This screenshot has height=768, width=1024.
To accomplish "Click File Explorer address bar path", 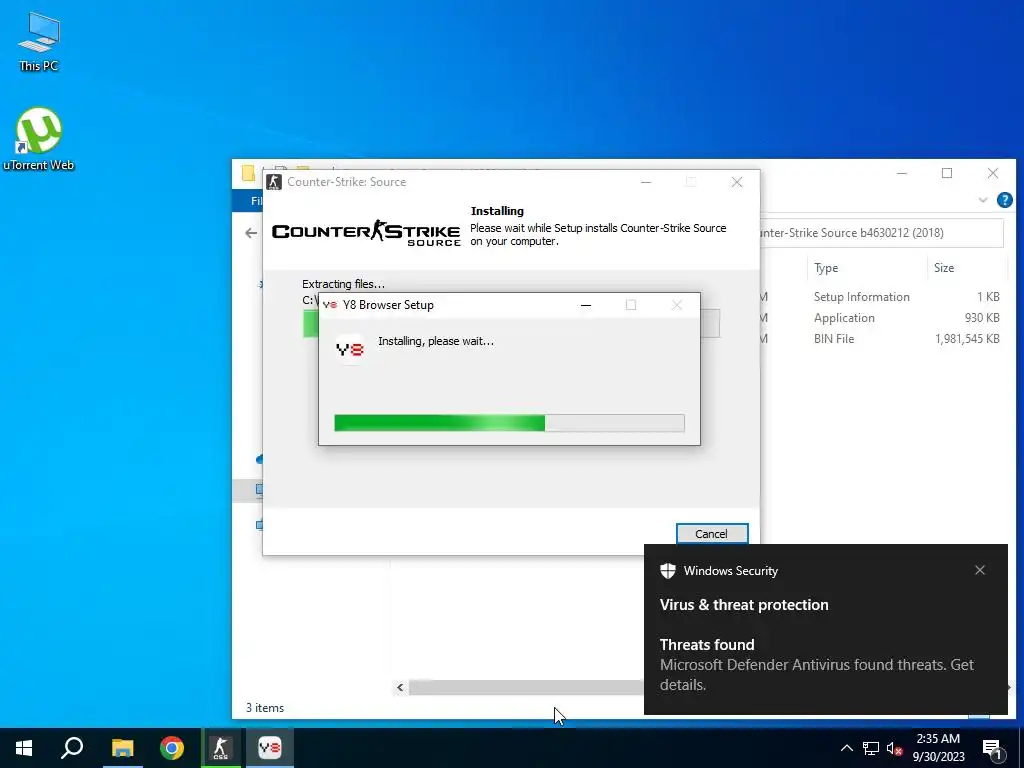I will (x=882, y=233).
